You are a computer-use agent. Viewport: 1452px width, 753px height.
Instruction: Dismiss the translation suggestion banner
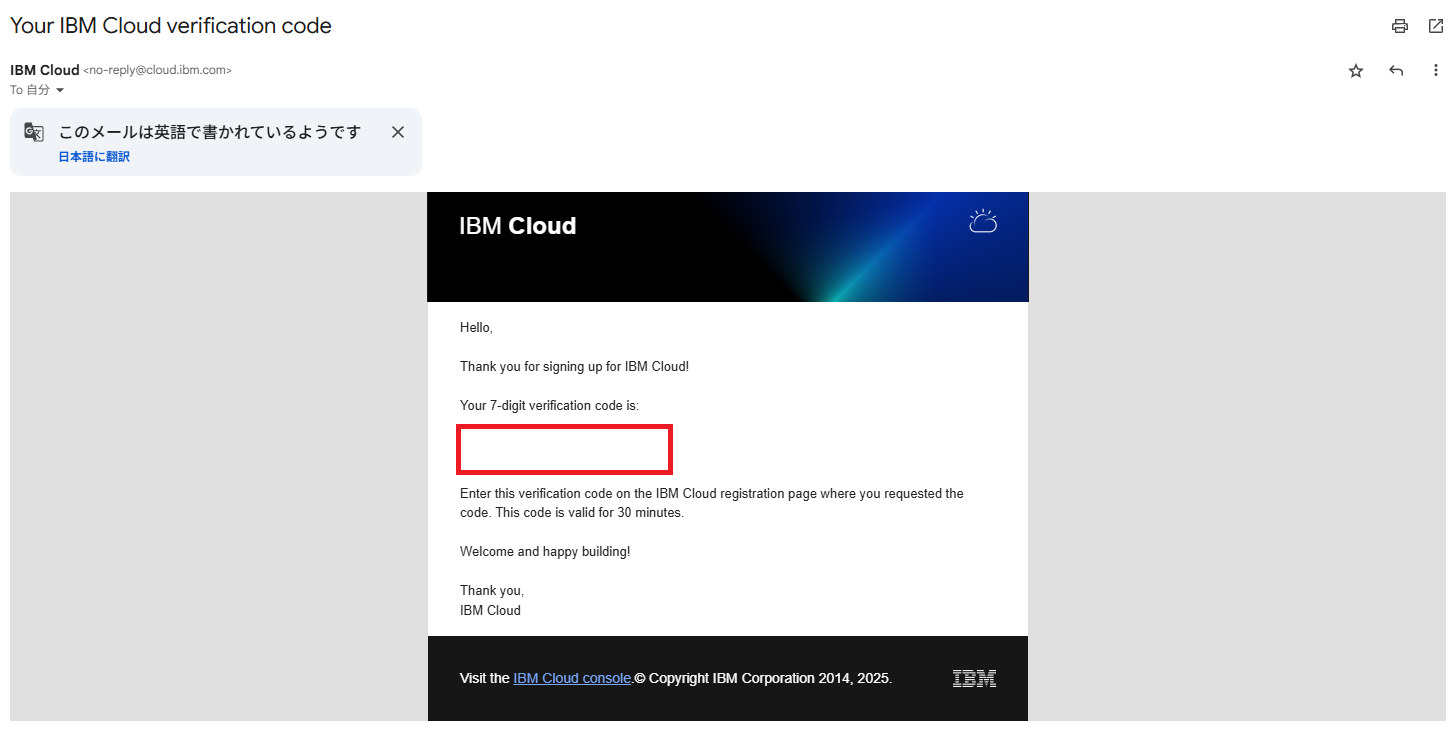(398, 132)
